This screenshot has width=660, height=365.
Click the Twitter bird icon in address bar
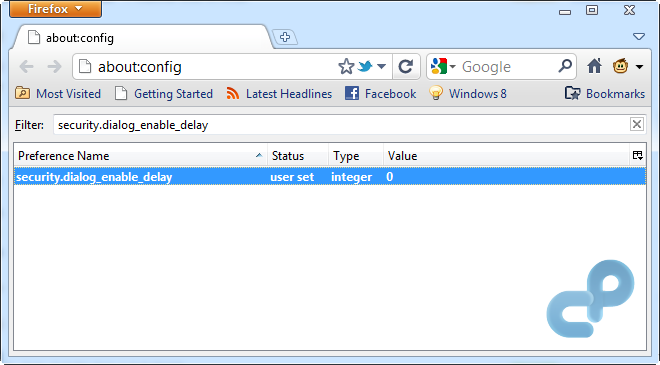coord(365,66)
